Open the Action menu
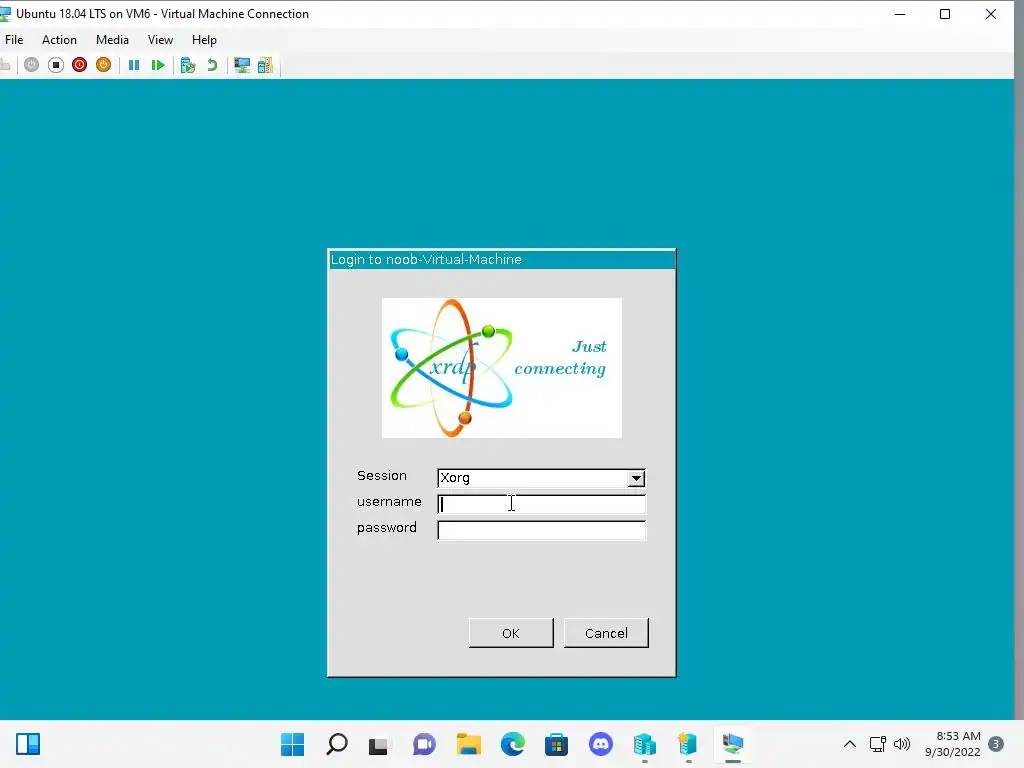Viewport: 1024px width, 768px height. coord(59,40)
